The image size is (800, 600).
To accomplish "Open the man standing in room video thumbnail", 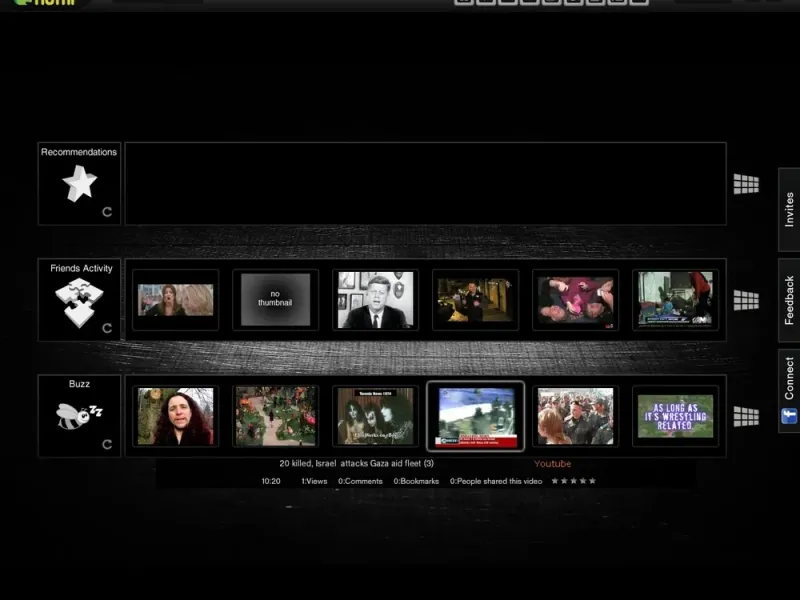I will point(476,299).
